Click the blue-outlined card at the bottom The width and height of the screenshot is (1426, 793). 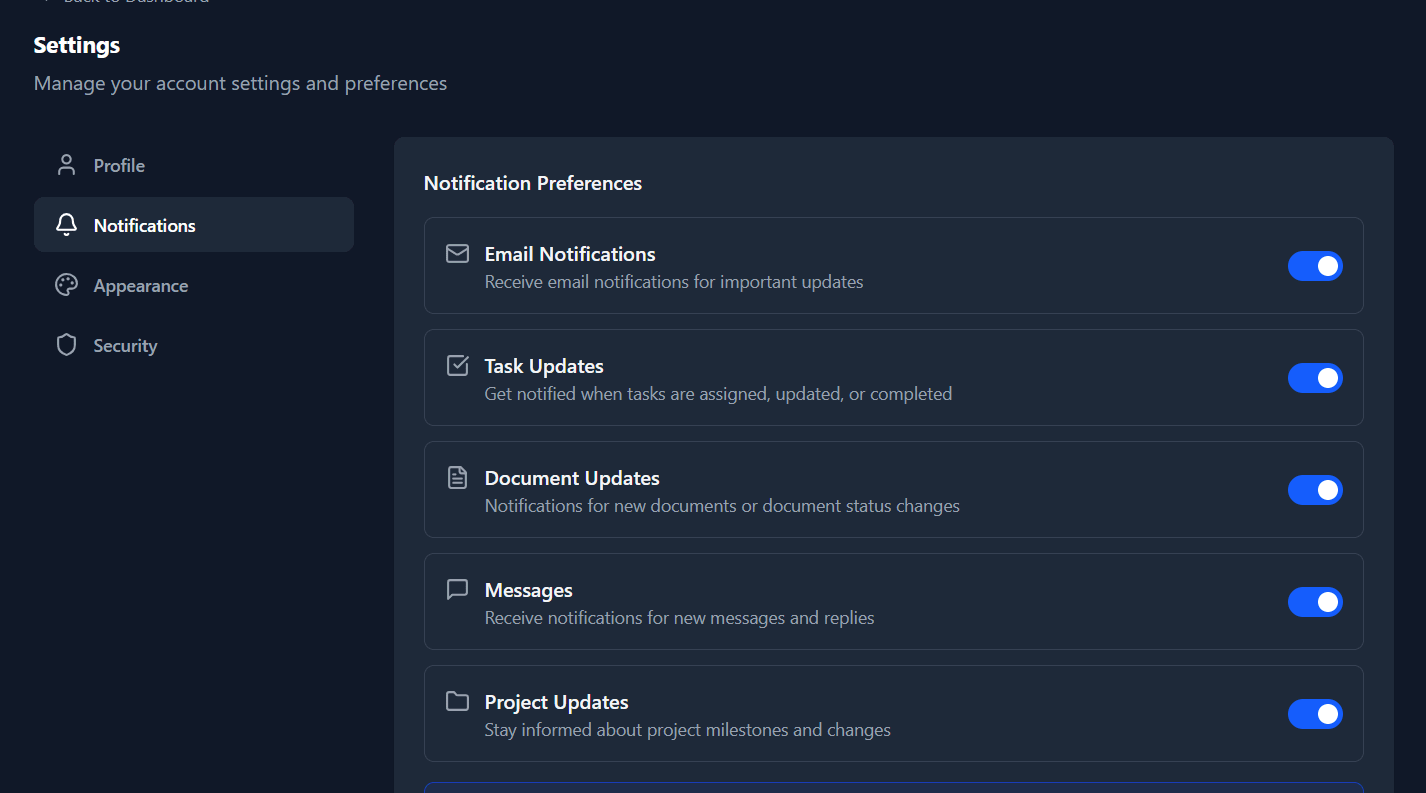click(x=893, y=789)
